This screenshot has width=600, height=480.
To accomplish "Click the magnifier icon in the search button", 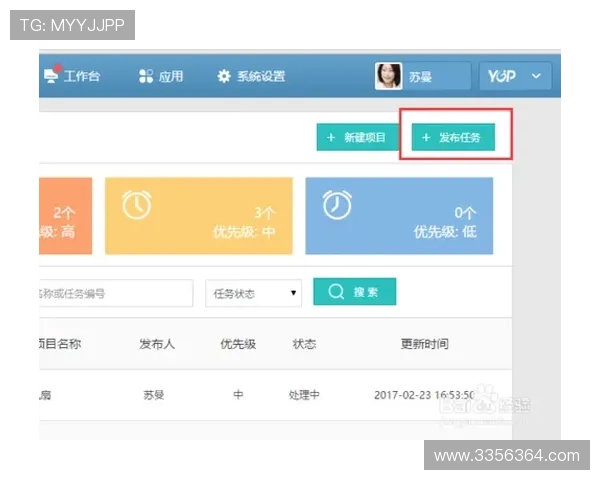I will click(336, 292).
